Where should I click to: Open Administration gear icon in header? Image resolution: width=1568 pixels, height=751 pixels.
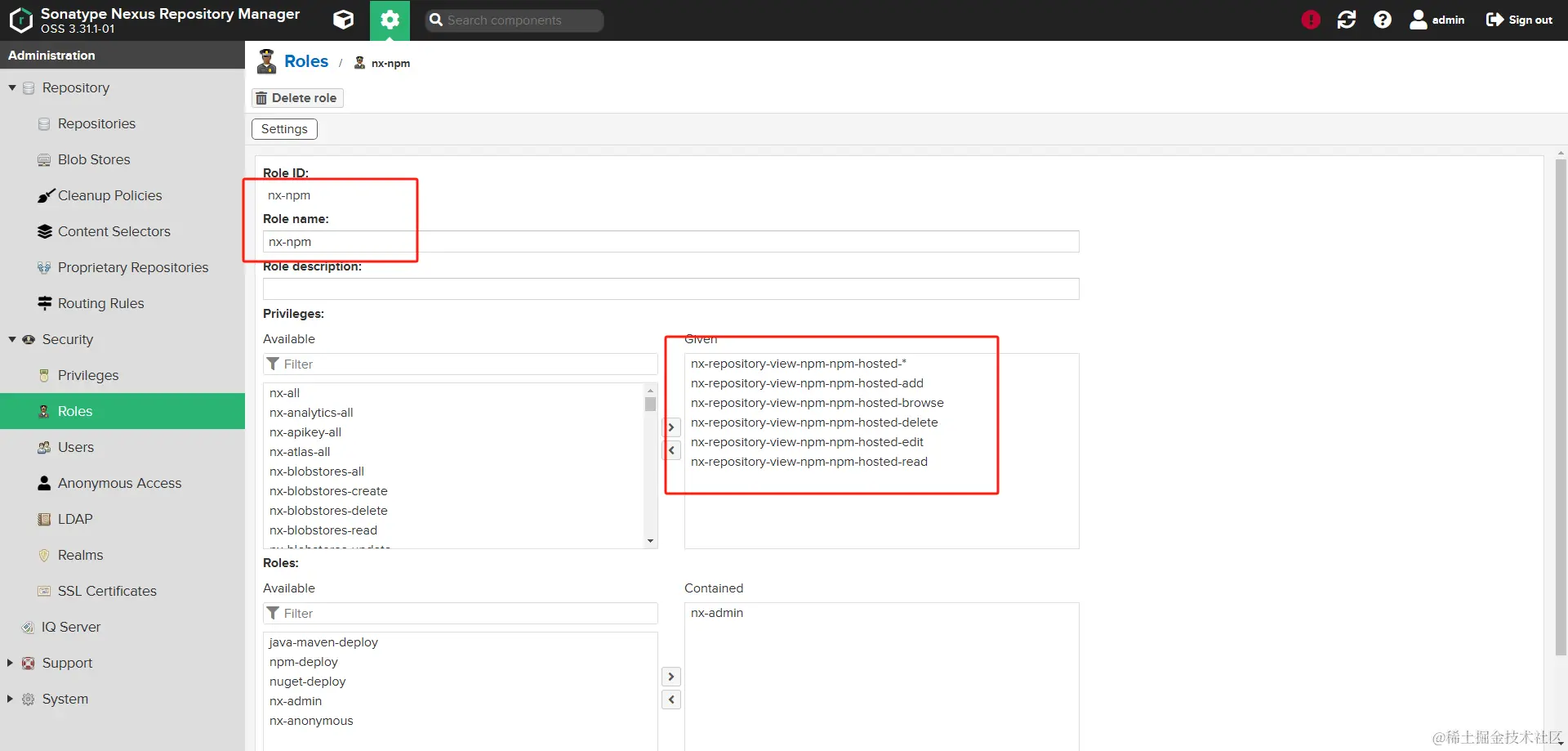(x=390, y=20)
